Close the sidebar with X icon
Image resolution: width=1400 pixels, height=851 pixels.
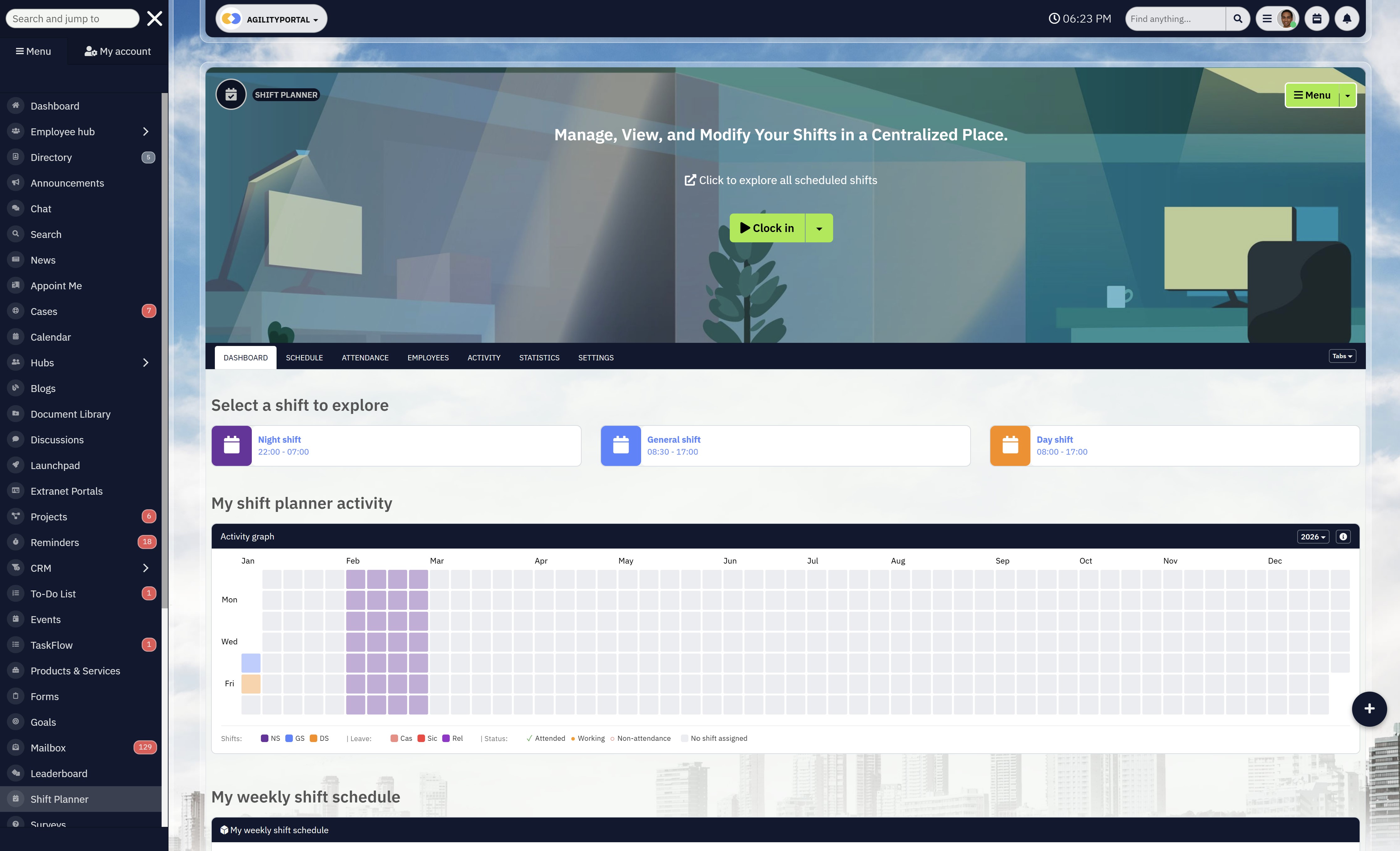154,19
